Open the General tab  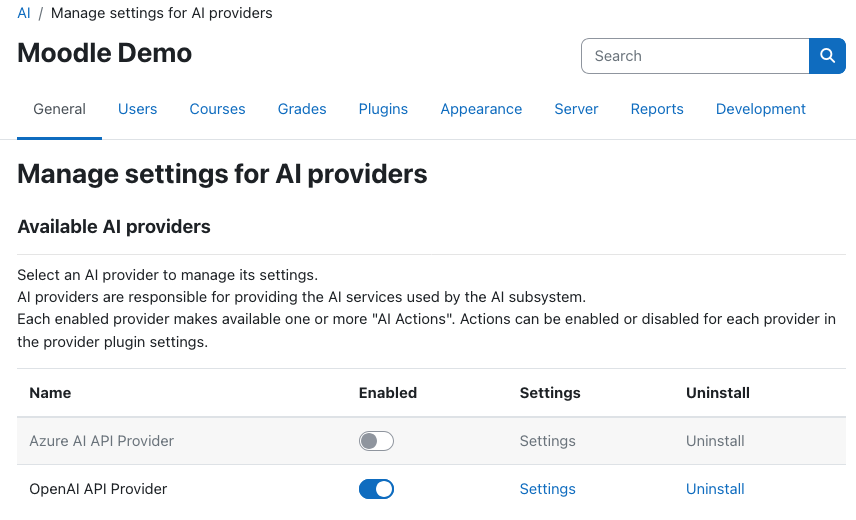pos(60,109)
